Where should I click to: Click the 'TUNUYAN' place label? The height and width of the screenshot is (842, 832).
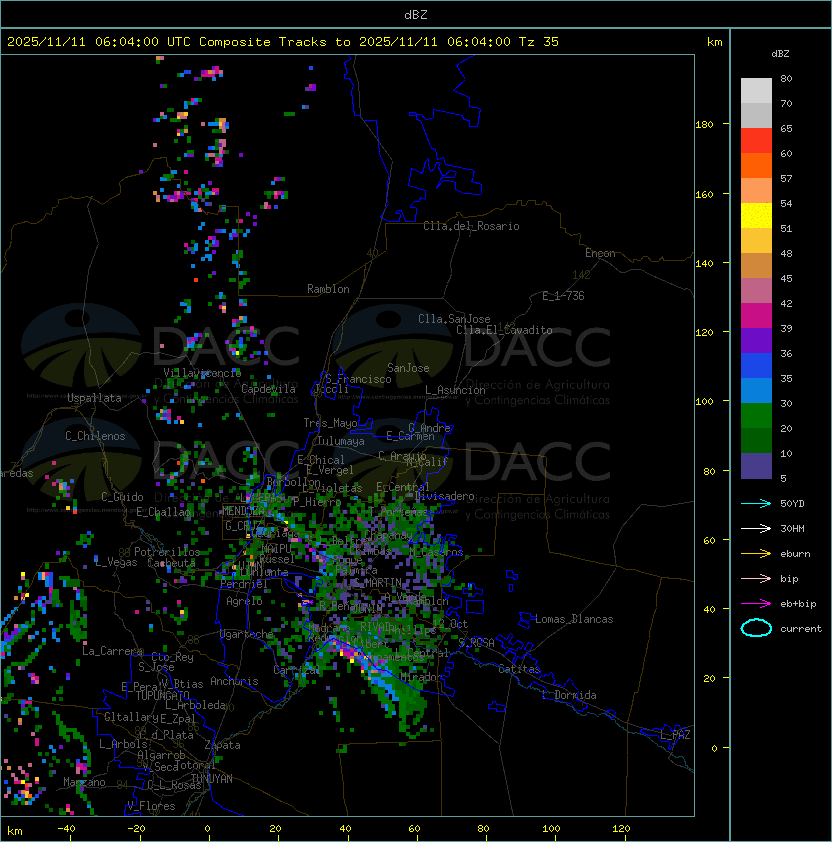(212, 779)
